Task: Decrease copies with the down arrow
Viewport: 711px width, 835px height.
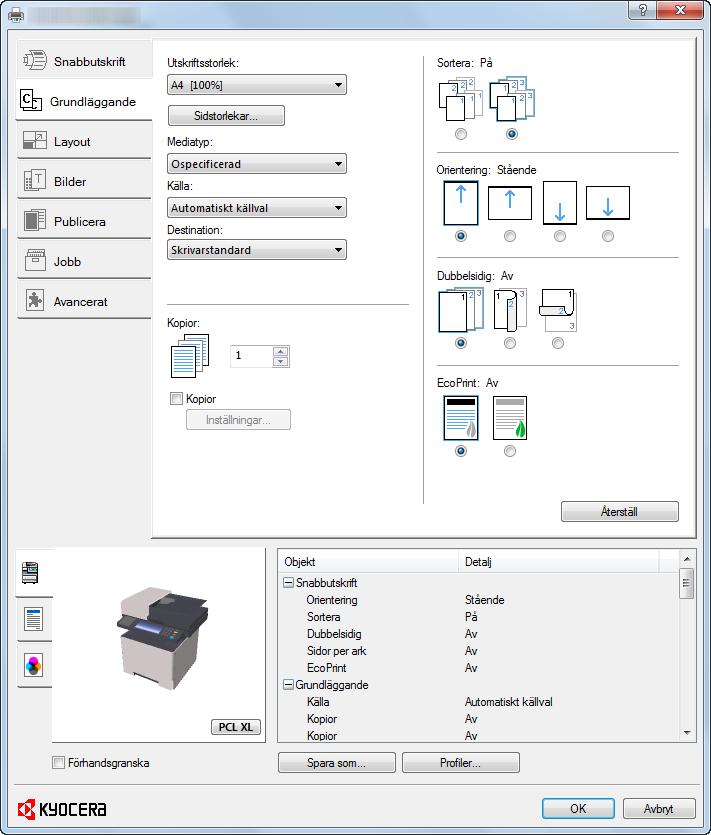Action: 281,362
